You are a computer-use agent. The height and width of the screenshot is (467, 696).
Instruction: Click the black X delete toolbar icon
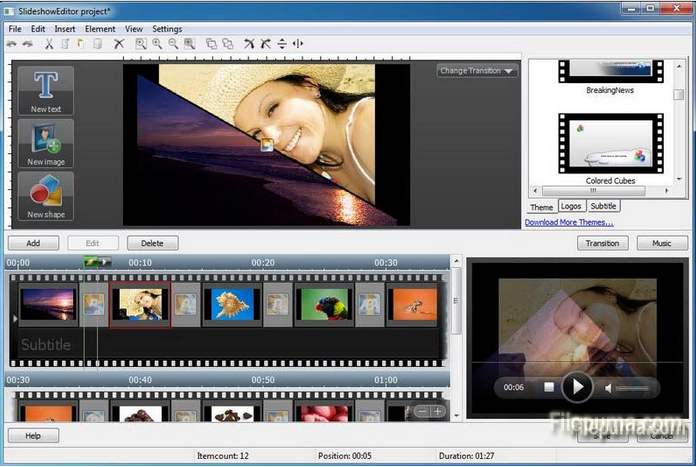click(x=119, y=44)
